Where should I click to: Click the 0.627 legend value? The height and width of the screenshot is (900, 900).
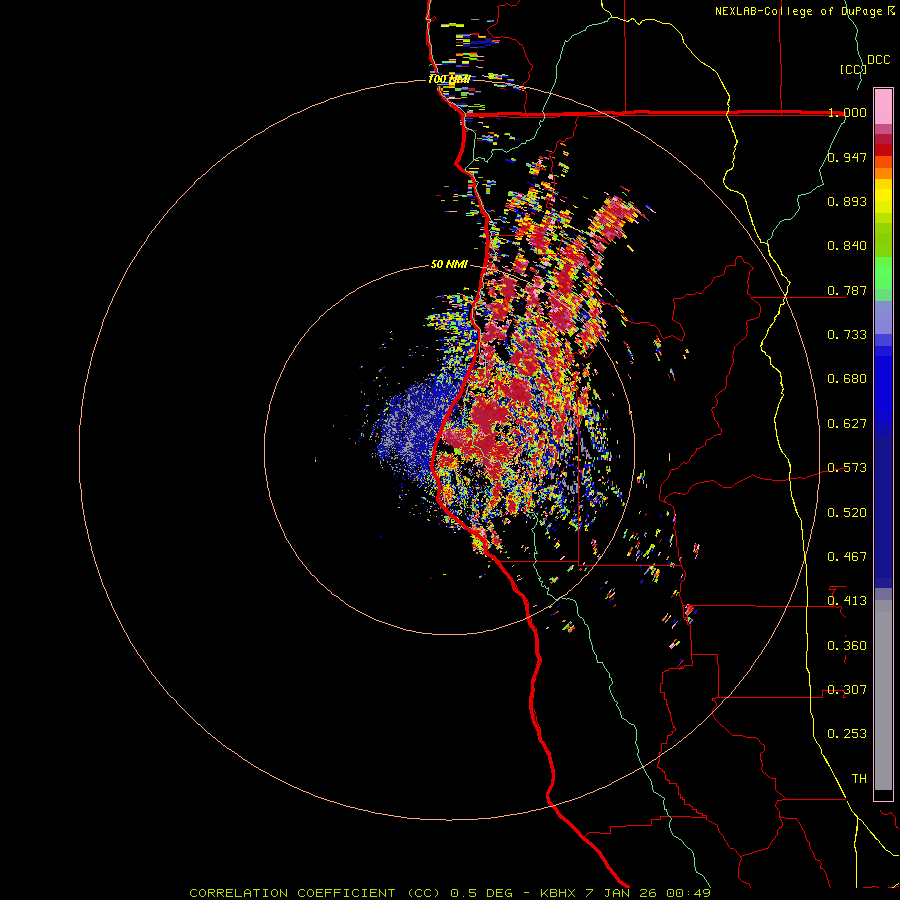[x=847, y=424]
